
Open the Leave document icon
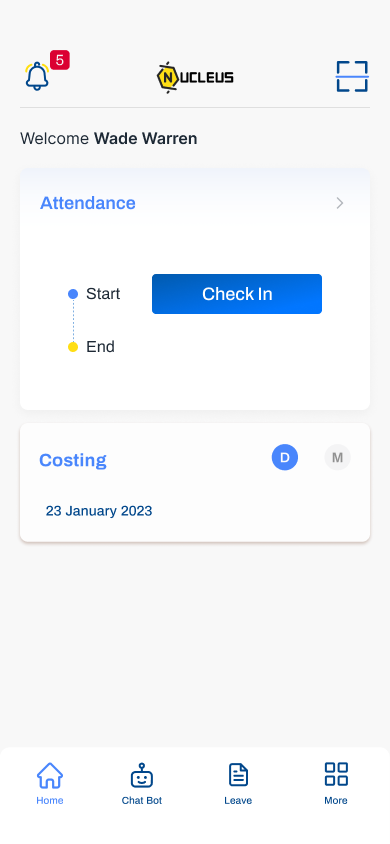(238, 775)
